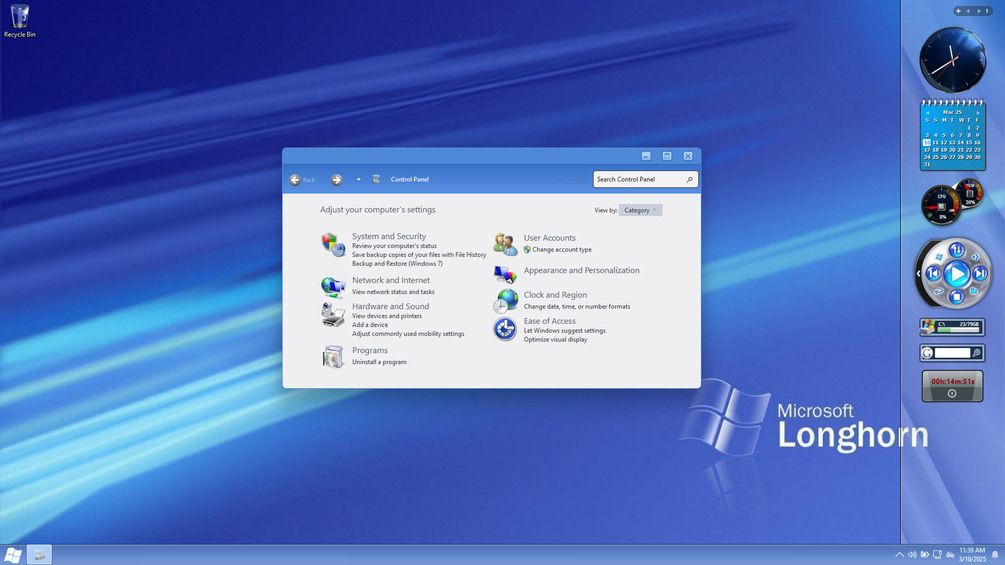The image size is (1005, 565).
Task: Click the volume speaker tray icon
Action: tap(912, 555)
